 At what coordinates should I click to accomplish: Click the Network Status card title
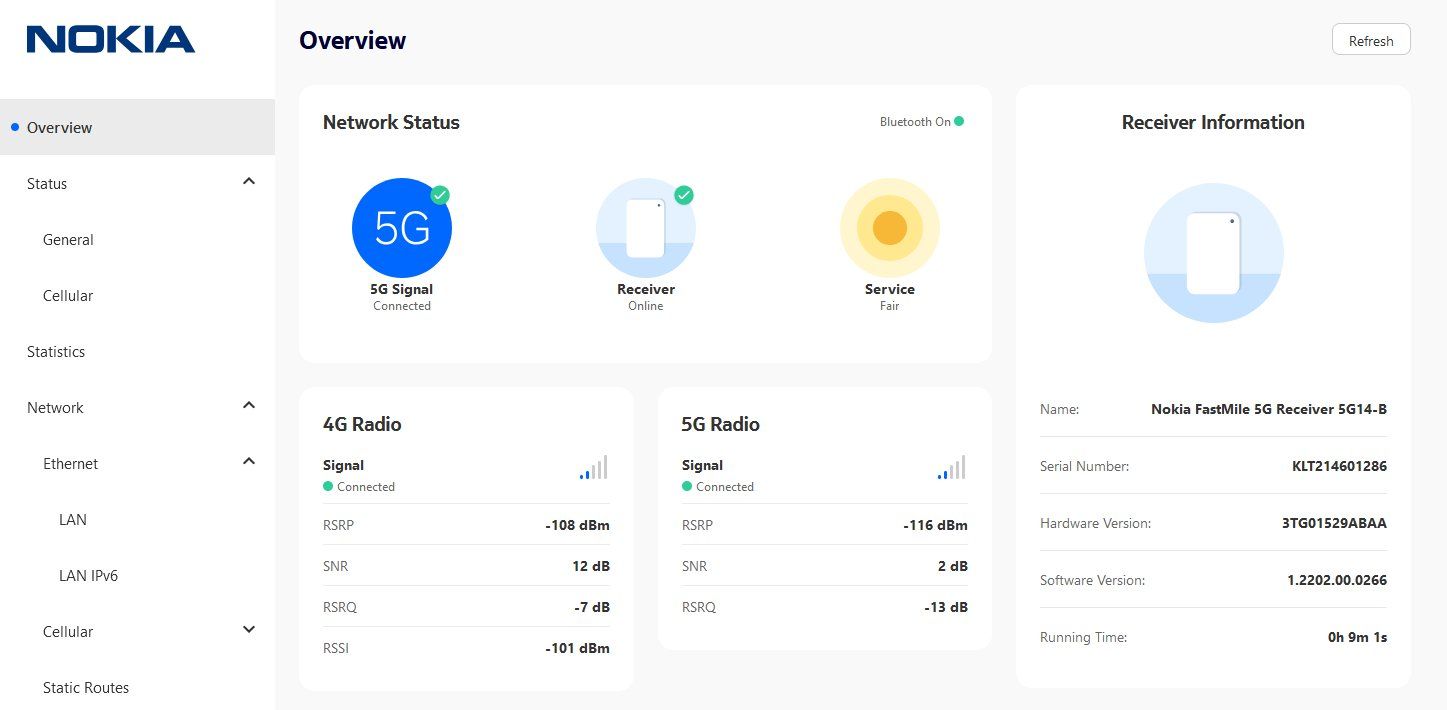391,123
